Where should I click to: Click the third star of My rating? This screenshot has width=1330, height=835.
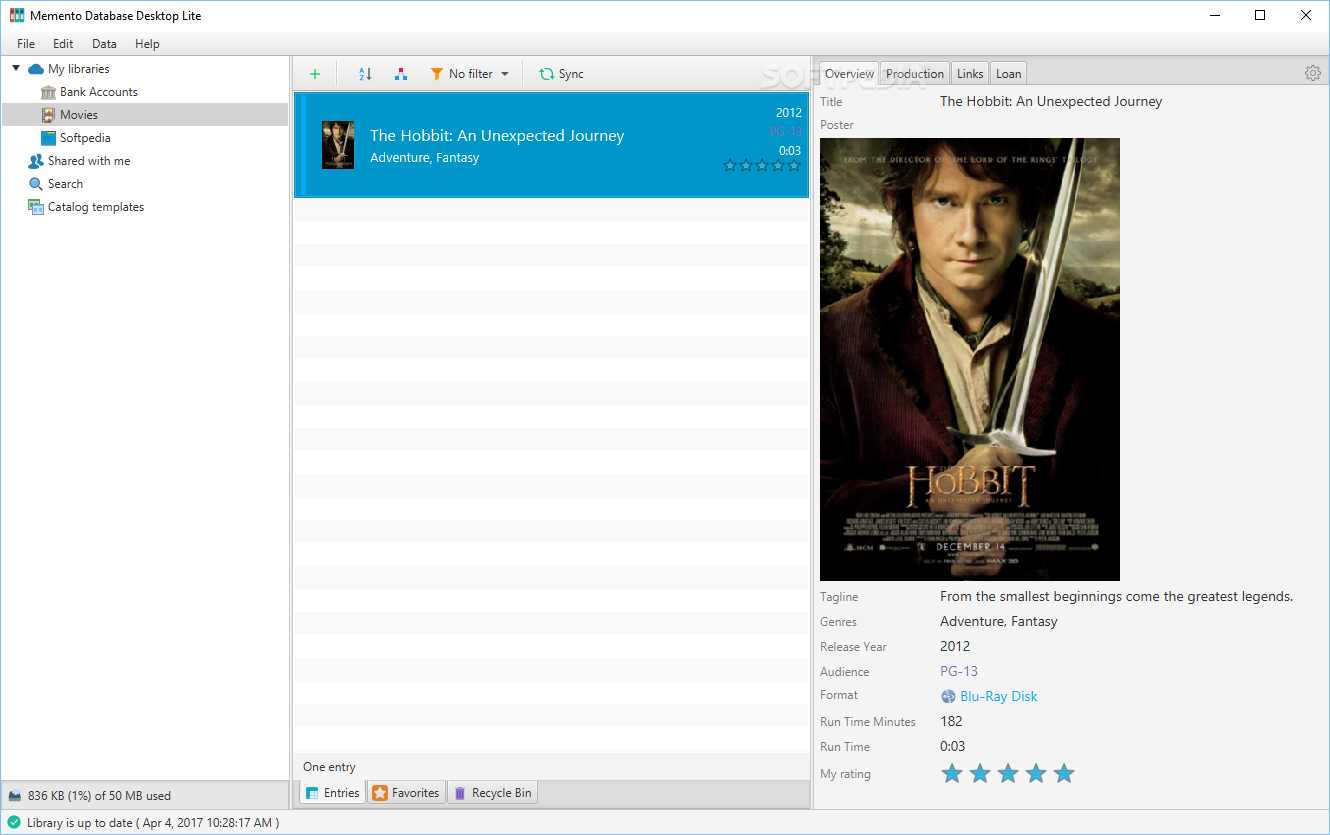tap(1008, 773)
